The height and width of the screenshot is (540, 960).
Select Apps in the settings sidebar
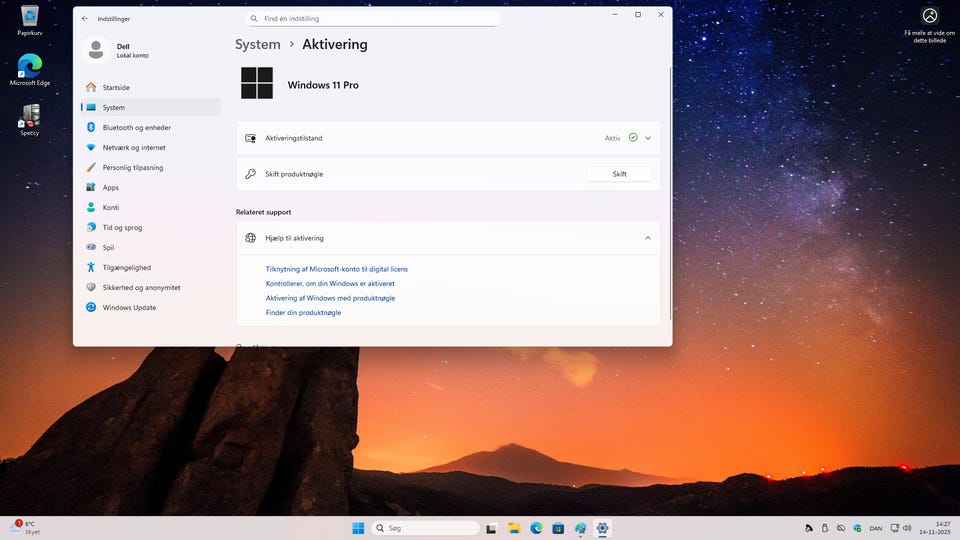110,188
